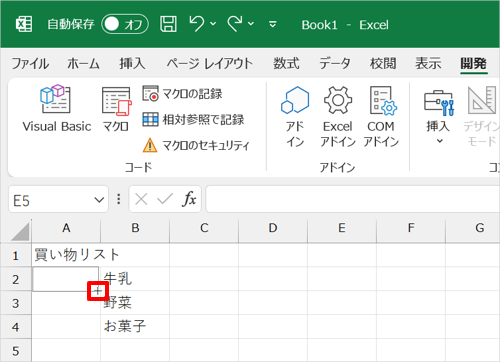Screen dimensions: 500x362
Task: Switch to the 校閲 tab
Action: (x=383, y=63)
